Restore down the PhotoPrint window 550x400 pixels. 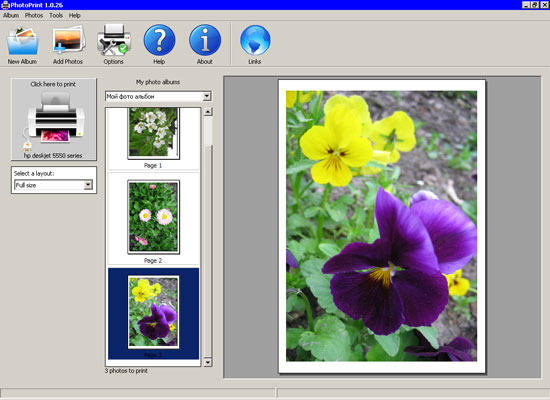535,5
